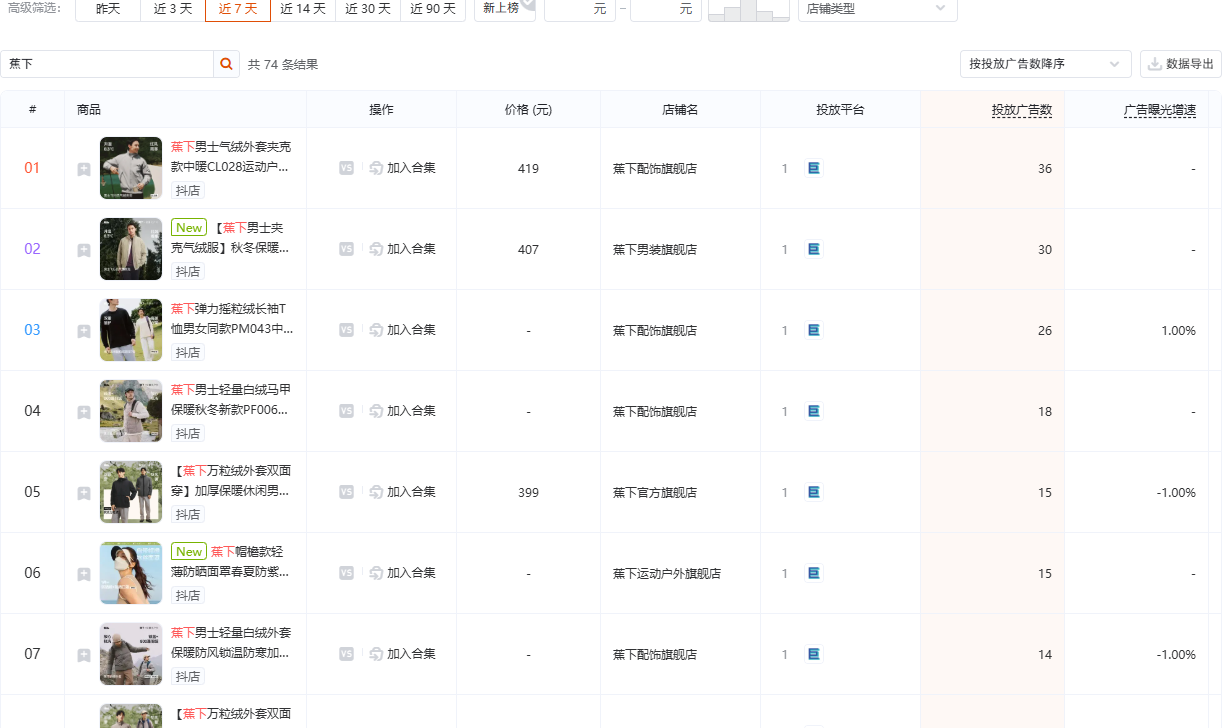1222x728 pixels.
Task: Click the download icon on 数据导出
Action: (x=1155, y=64)
